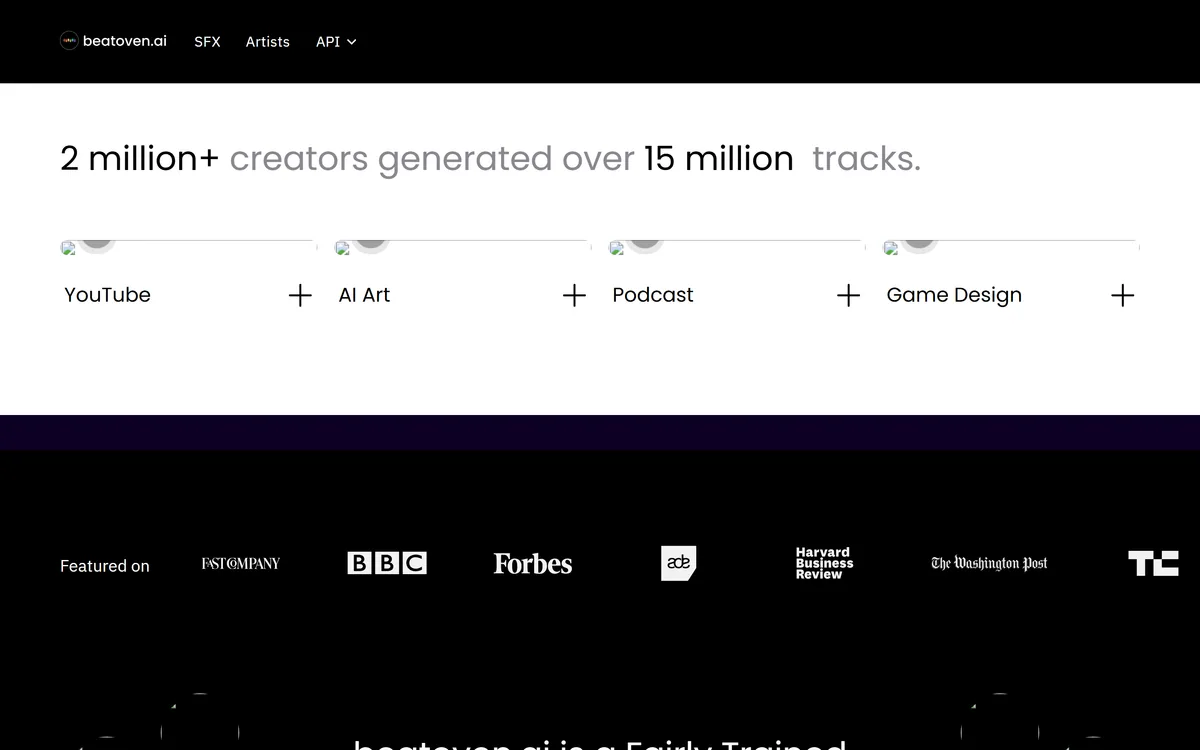Open the SFX page

click(207, 42)
